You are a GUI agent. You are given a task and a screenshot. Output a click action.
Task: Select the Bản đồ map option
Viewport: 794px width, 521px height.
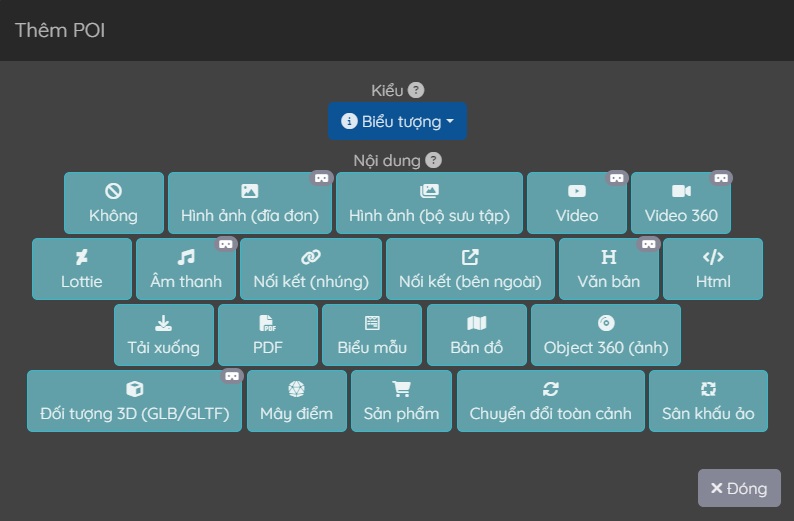(477, 335)
